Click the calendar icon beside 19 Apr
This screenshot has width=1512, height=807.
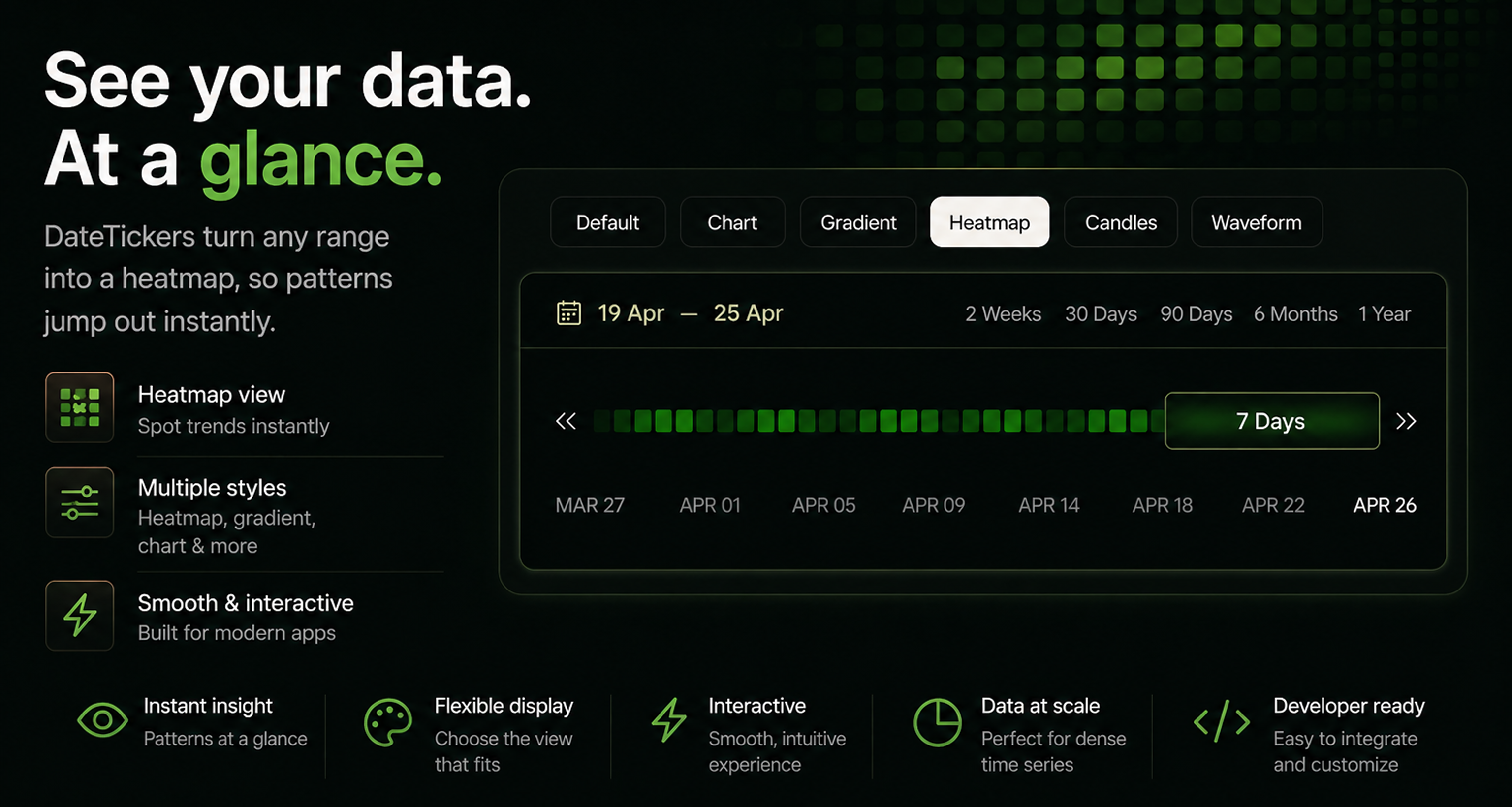568,313
